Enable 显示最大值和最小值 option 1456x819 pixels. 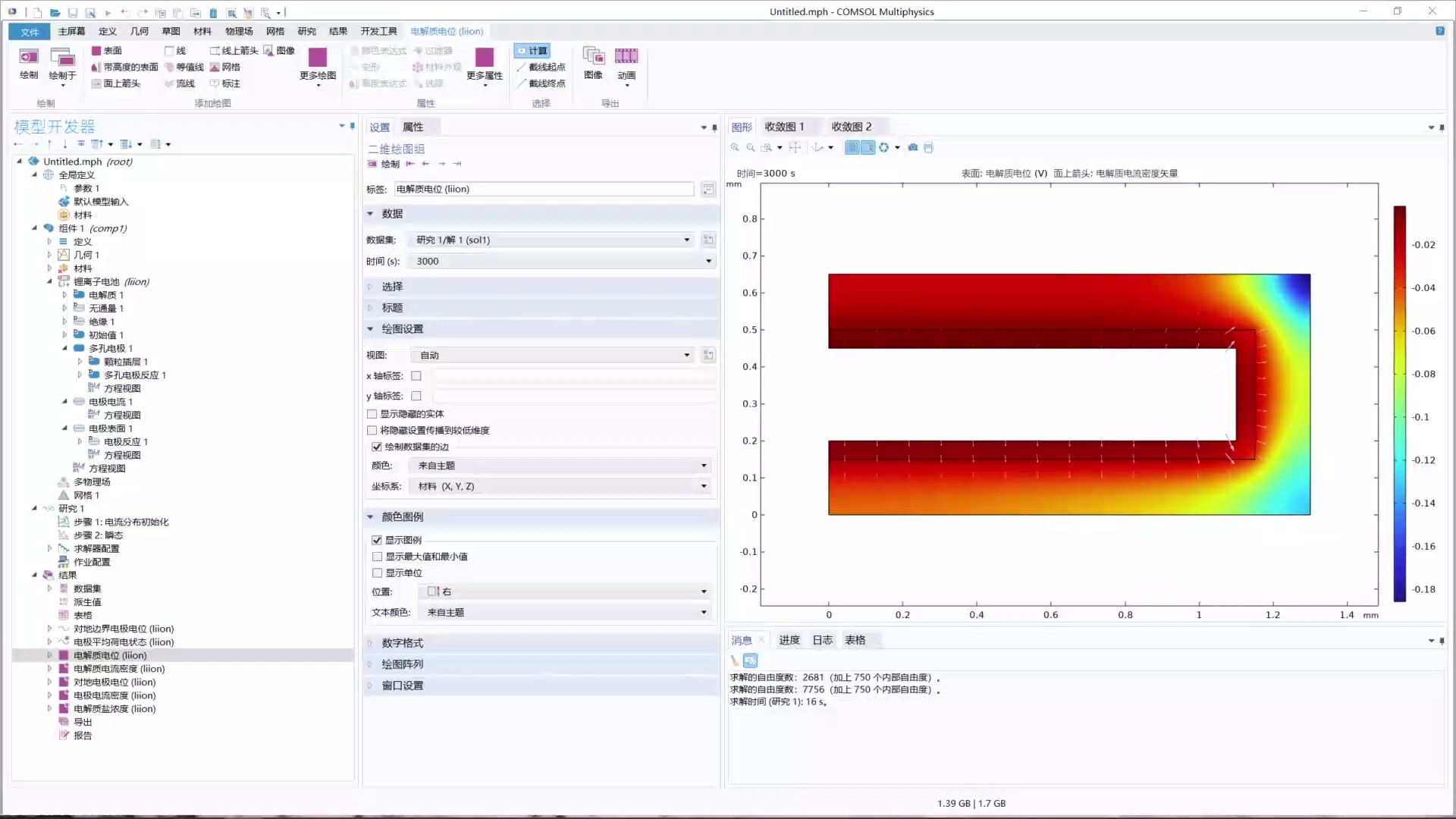point(377,556)
